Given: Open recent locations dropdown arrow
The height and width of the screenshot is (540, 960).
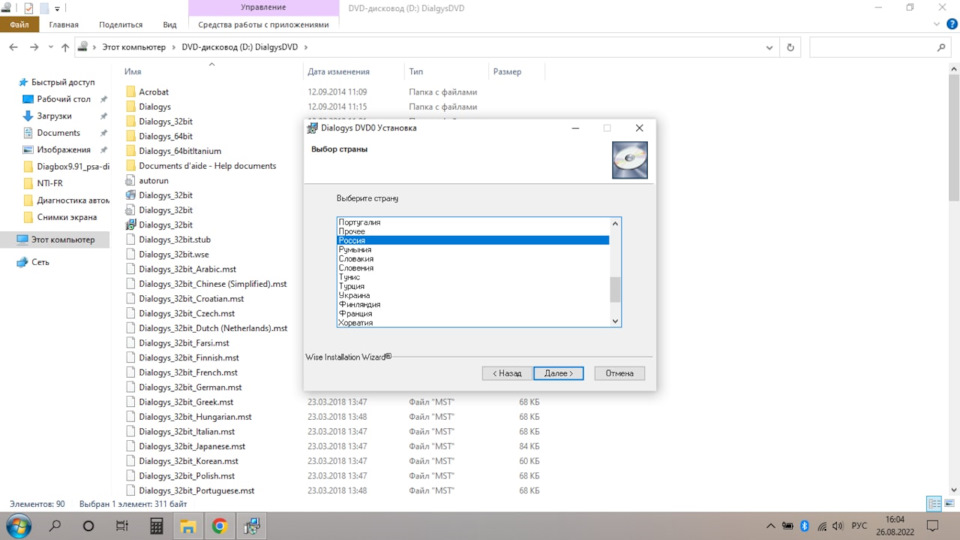Looking at the screenshot, I should [x=50, y=47].
